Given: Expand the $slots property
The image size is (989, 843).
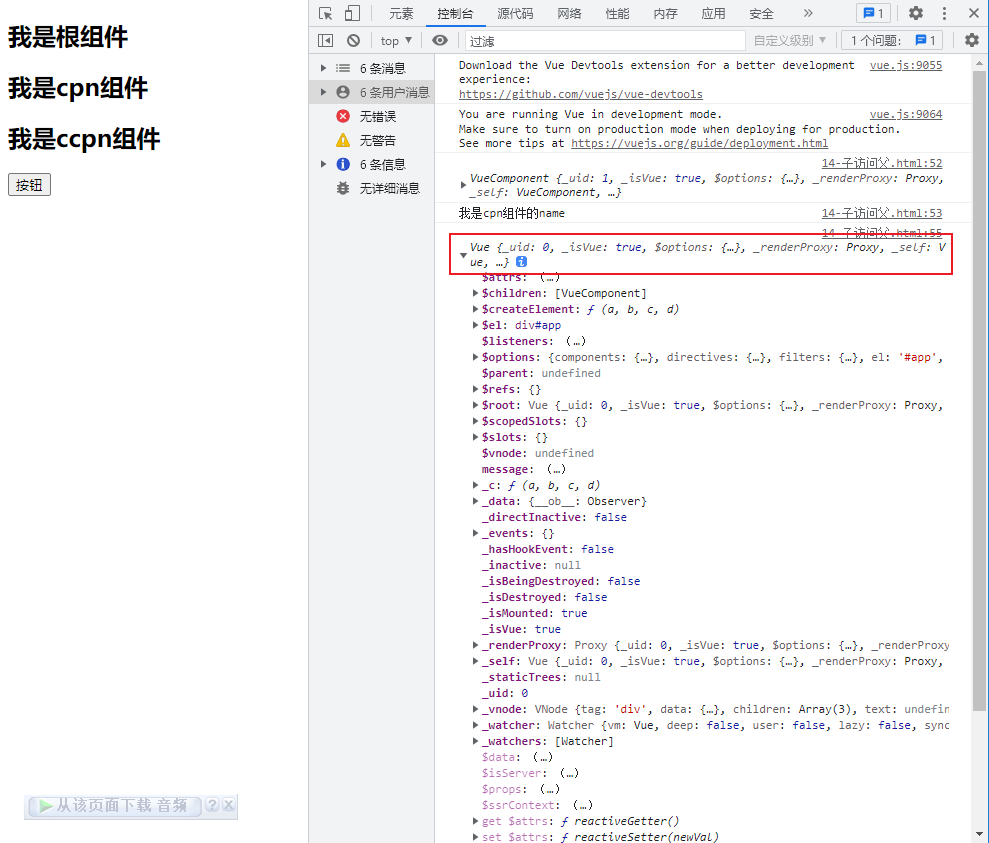Looking at the screenshot, I should click(x=476, y=437).
